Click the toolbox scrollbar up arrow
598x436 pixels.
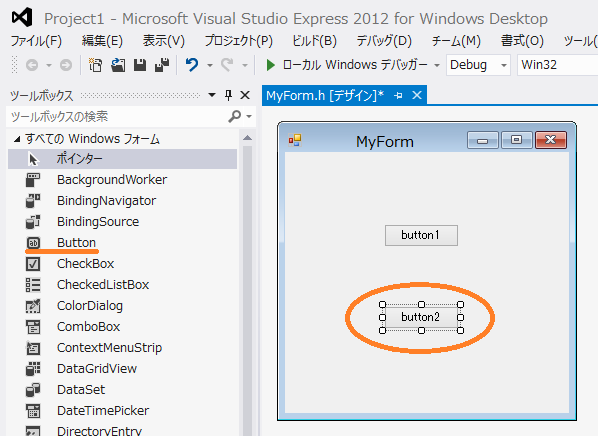pos(248,138)
